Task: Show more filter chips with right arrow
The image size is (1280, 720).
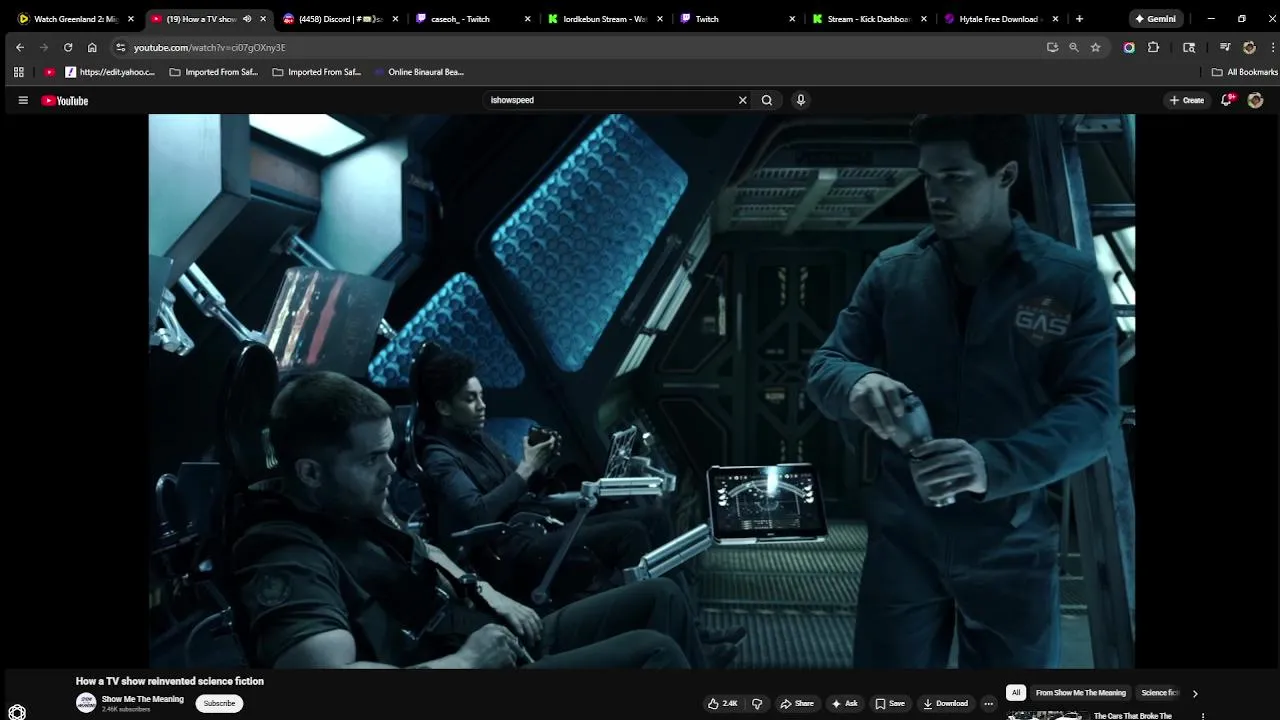Action: click(1194, 693)
